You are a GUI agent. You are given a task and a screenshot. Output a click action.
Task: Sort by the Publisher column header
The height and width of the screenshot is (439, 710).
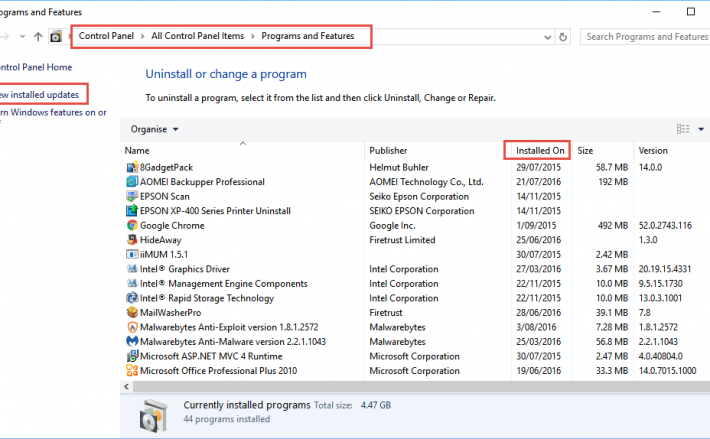[388, 151]
